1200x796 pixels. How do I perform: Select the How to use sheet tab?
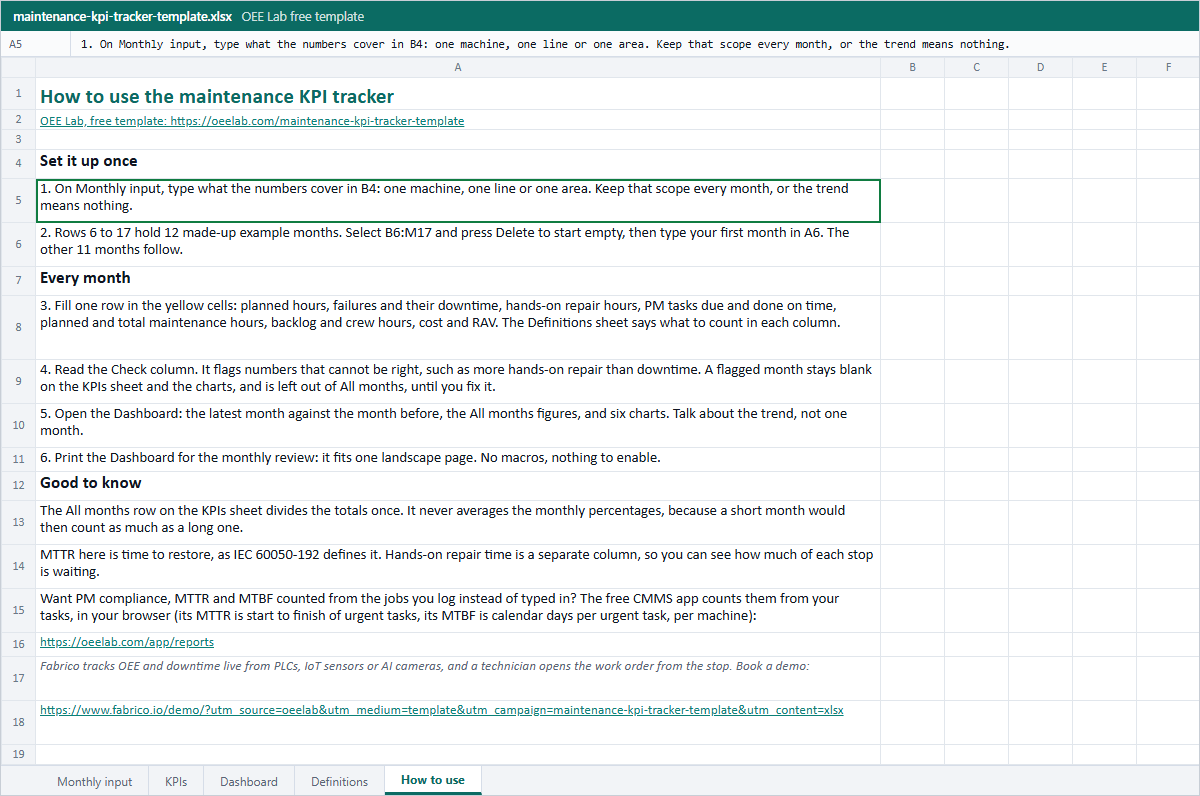[x=433, y=780]
